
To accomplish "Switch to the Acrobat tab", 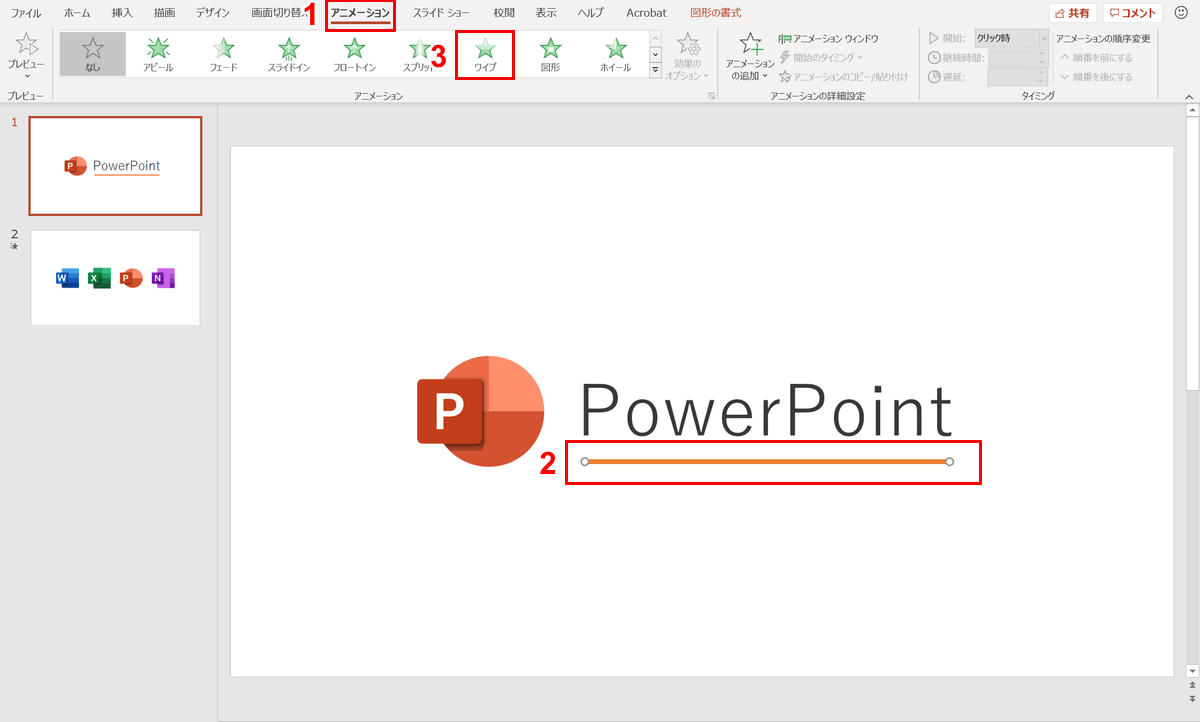I will (646, 13).
